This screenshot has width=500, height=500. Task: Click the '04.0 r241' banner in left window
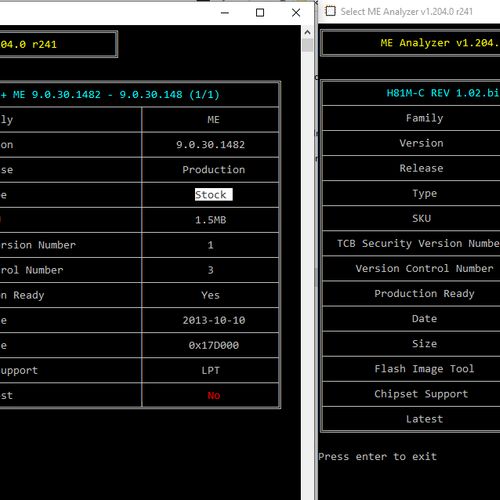pyautogui.click(x=28, y=45)
